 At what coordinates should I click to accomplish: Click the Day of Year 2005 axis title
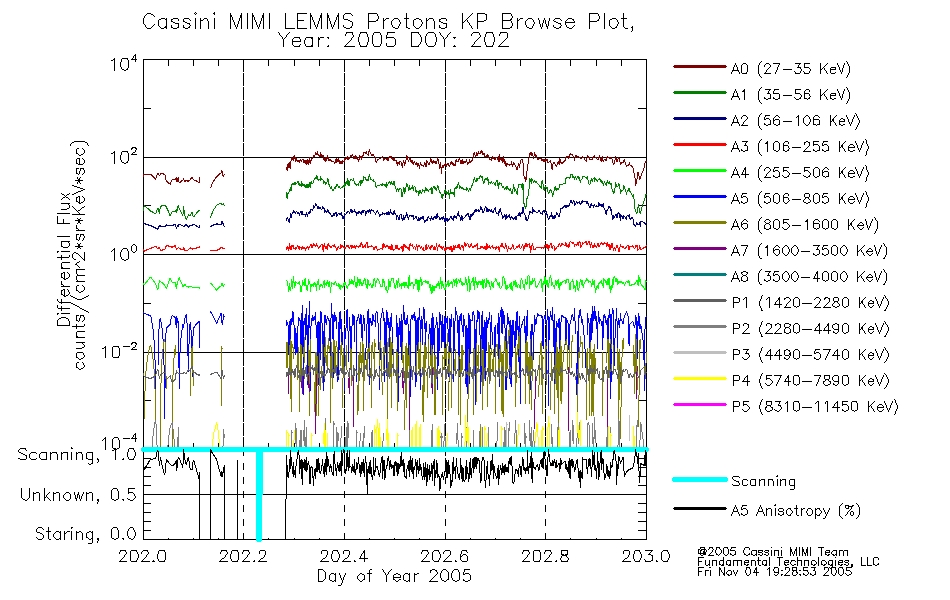[x=394, y=576]
